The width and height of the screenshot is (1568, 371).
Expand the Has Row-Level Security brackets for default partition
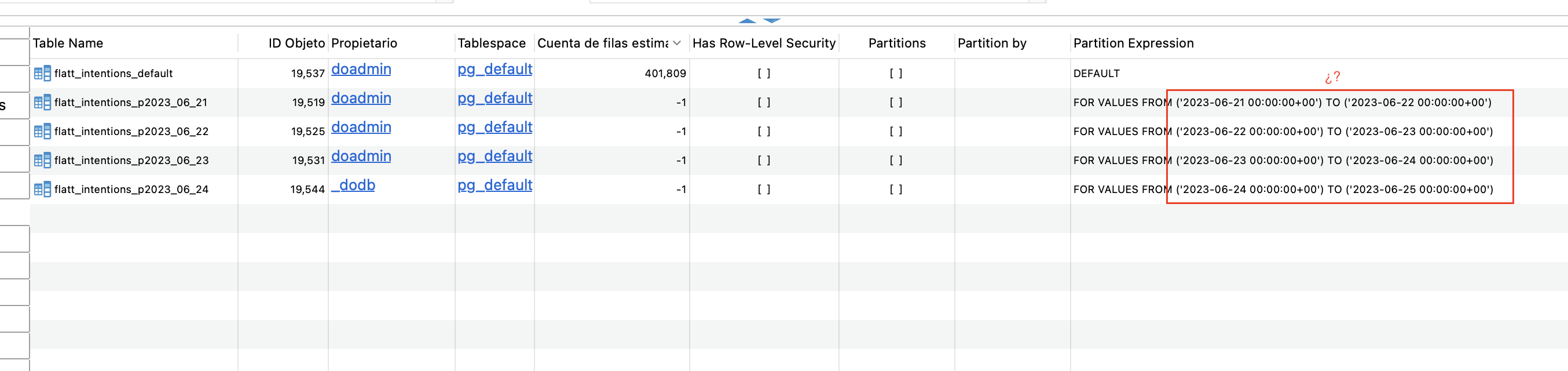pos(765,73)
